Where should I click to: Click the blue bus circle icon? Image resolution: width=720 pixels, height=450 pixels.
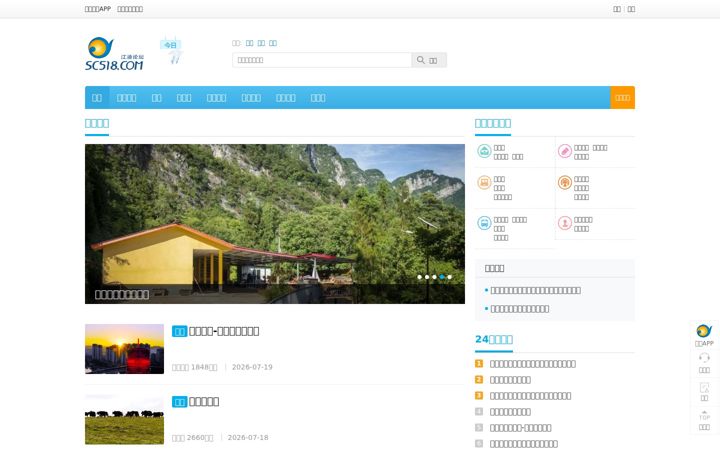[x=484, y=223]
